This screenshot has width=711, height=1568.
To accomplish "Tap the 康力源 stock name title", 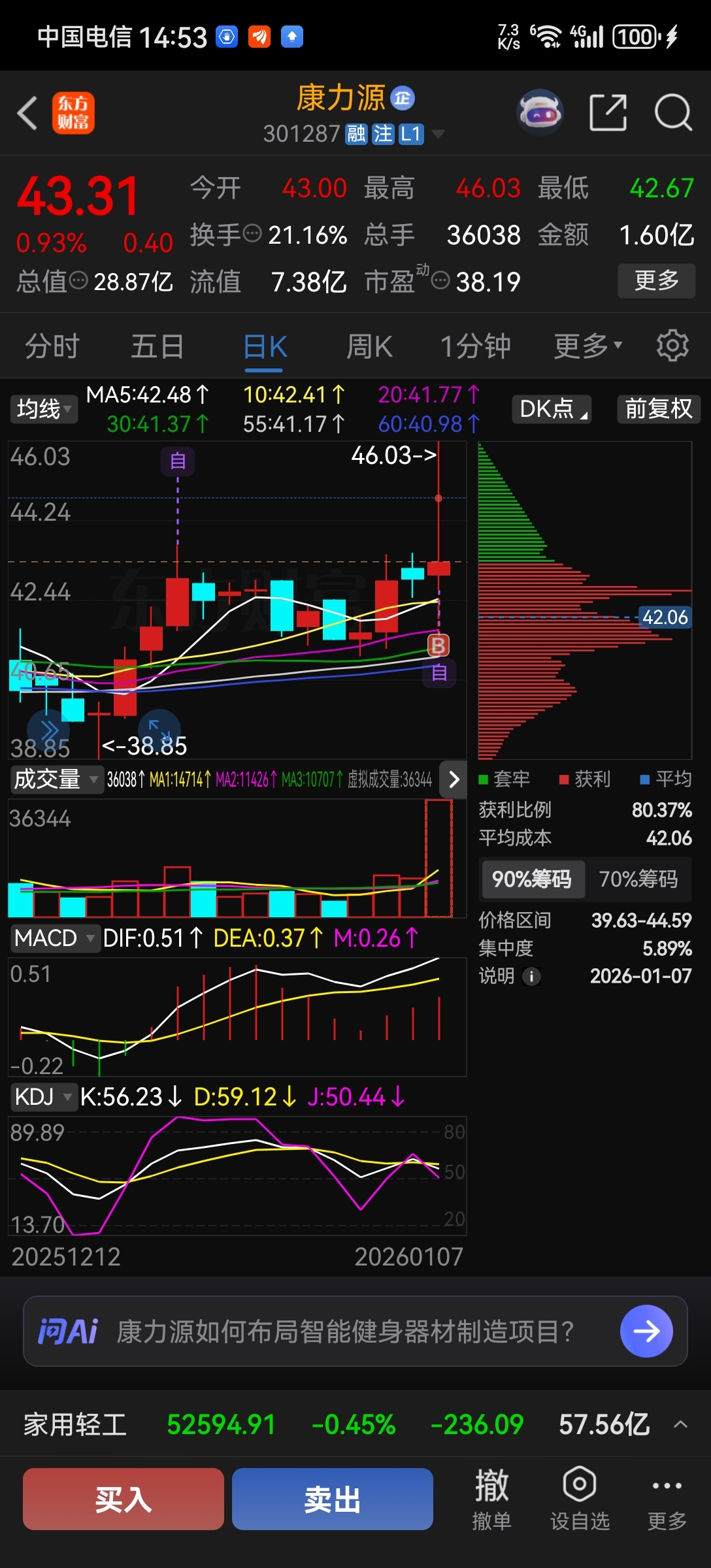I will (x=341, y=98).
